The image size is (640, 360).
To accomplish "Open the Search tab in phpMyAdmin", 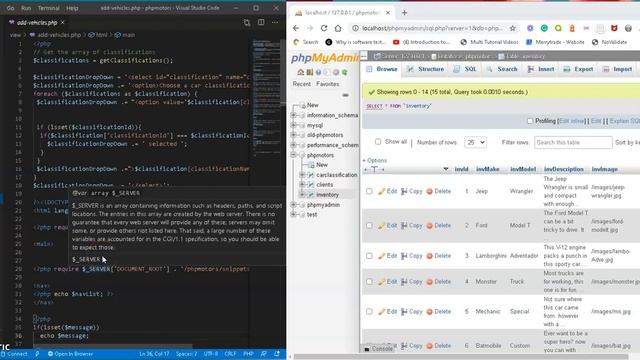I will (502, 69).
